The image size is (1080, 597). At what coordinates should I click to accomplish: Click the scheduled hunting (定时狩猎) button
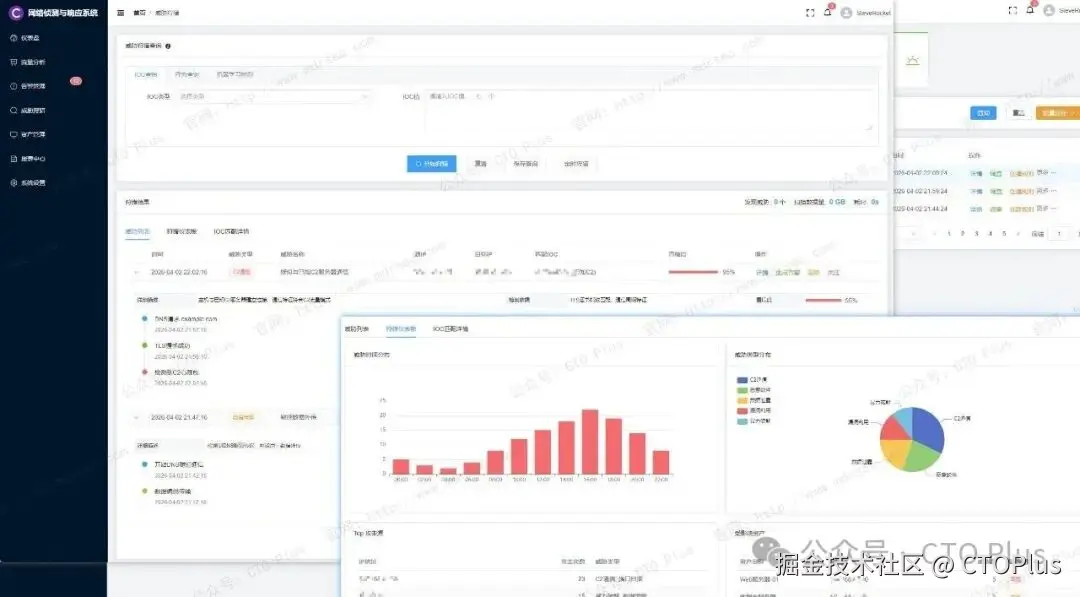pos(577,164)
